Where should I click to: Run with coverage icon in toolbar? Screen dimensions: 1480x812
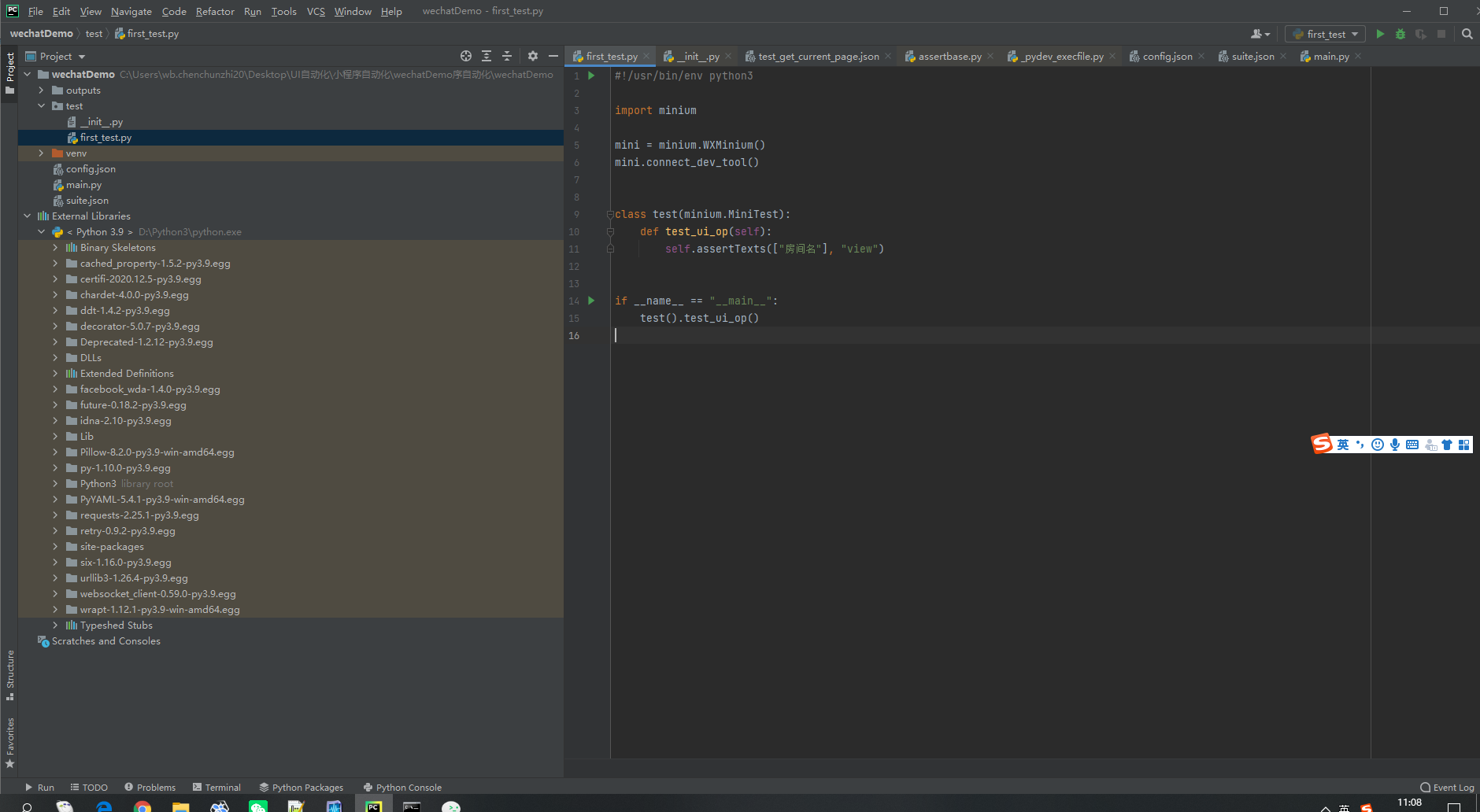click(1421, 34)
